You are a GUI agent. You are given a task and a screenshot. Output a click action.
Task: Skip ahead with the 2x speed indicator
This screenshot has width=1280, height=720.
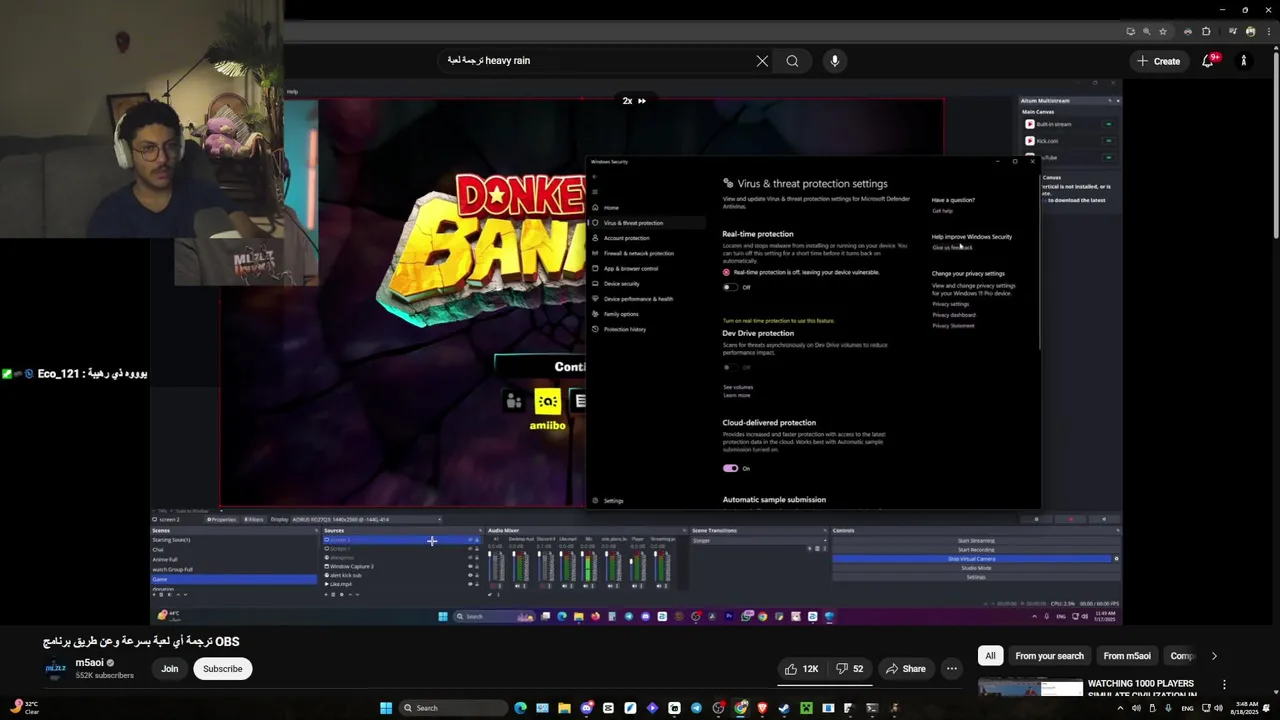[634, 101]
